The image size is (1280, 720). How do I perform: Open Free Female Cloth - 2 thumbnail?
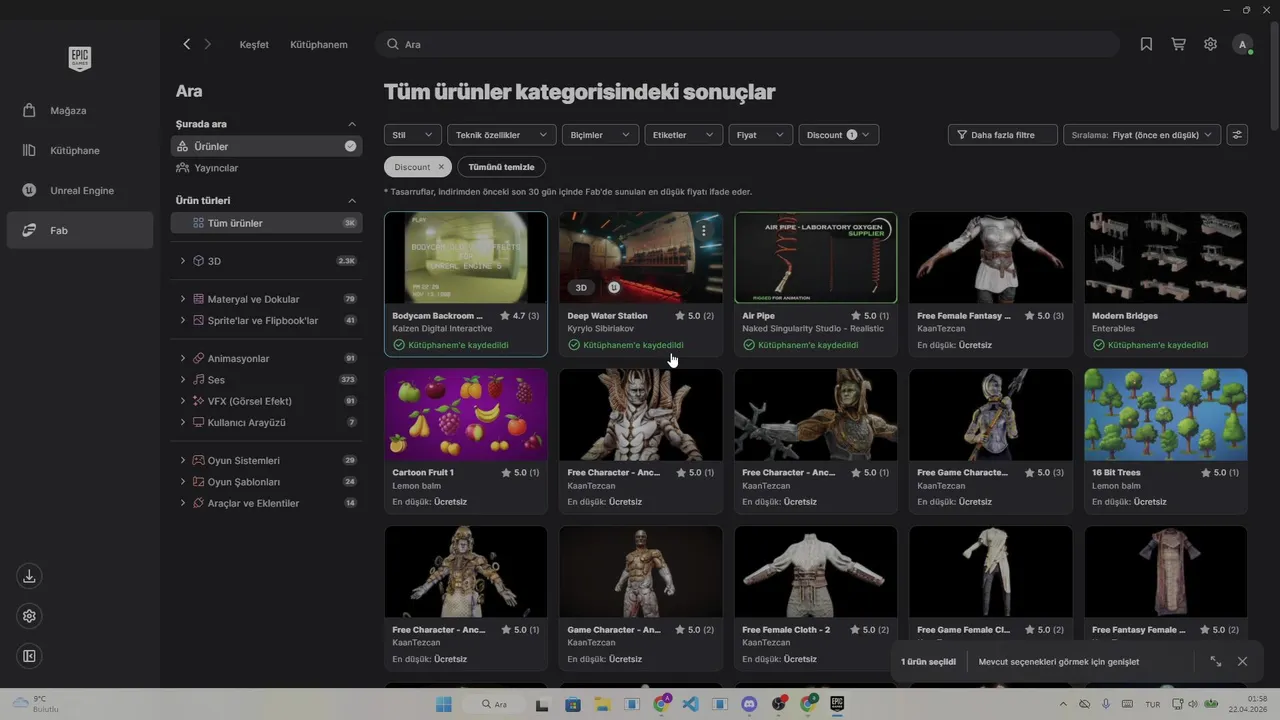click(x=816, y=572)
